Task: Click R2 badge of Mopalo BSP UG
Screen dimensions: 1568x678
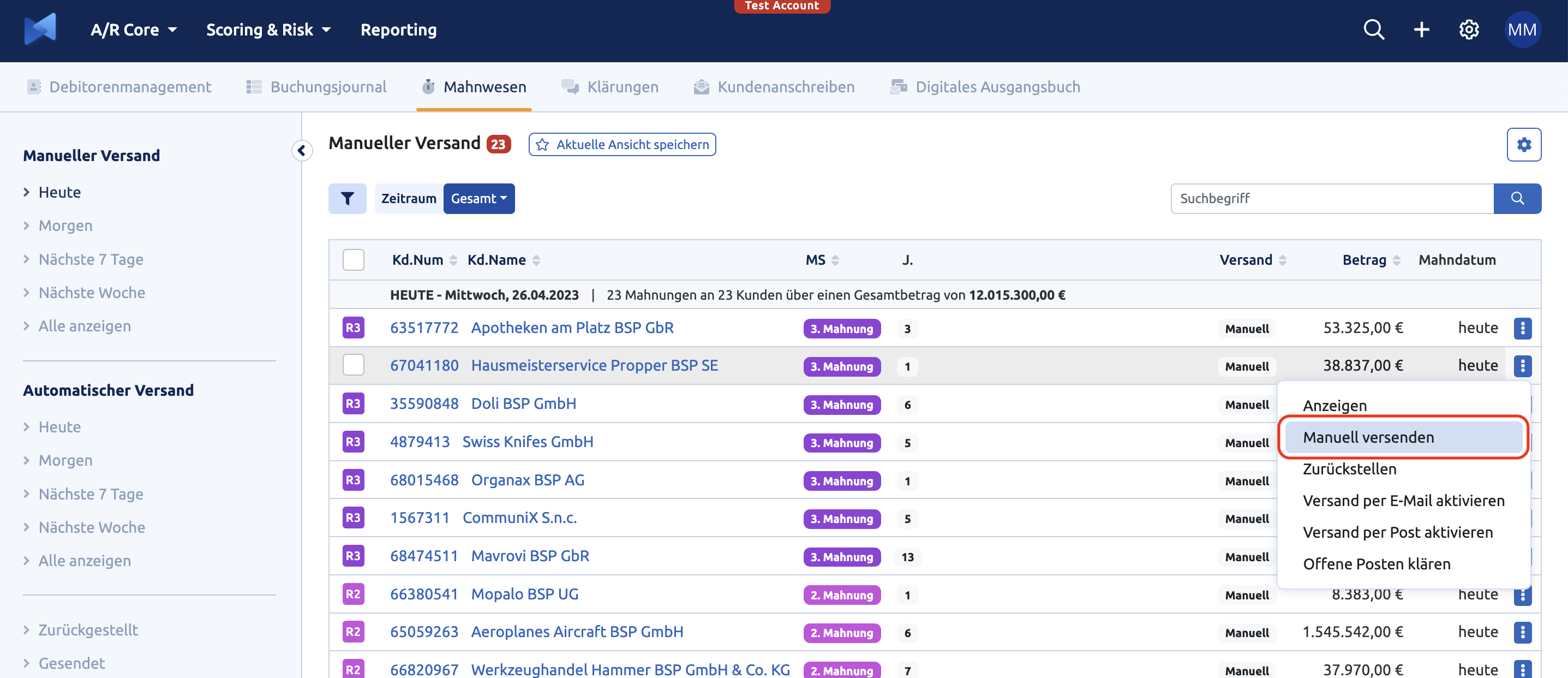Action: pyautogui.click(x=353, y=594)
